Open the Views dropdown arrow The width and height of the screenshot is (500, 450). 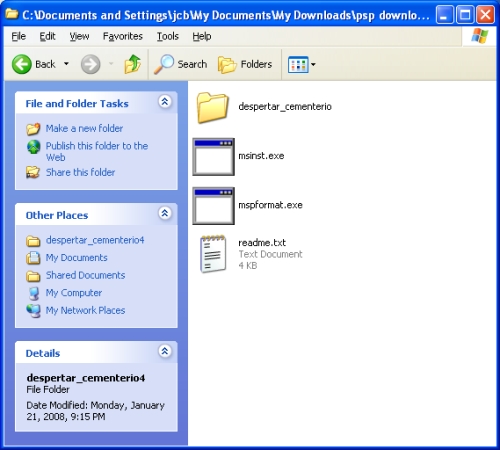pyautogui.click(x=313, y=64)
